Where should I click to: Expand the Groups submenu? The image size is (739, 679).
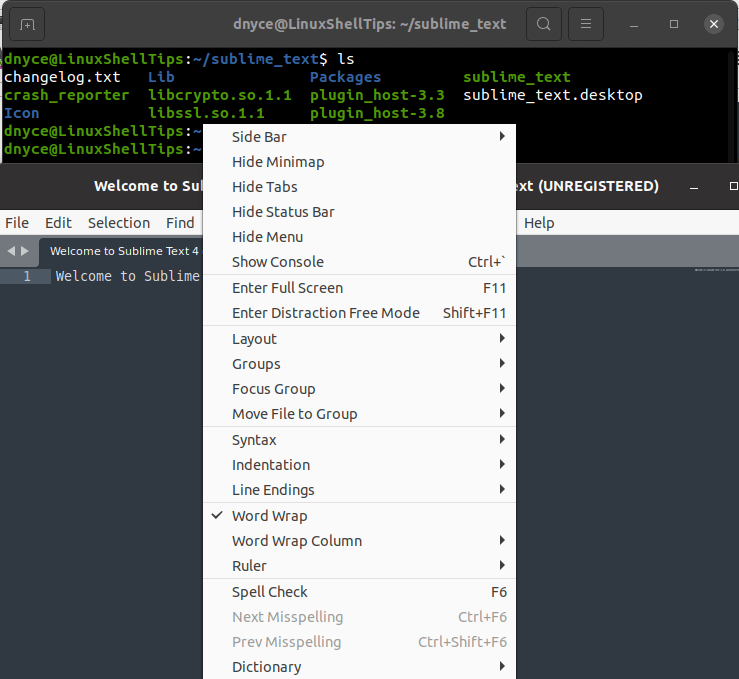coord(359,364)
